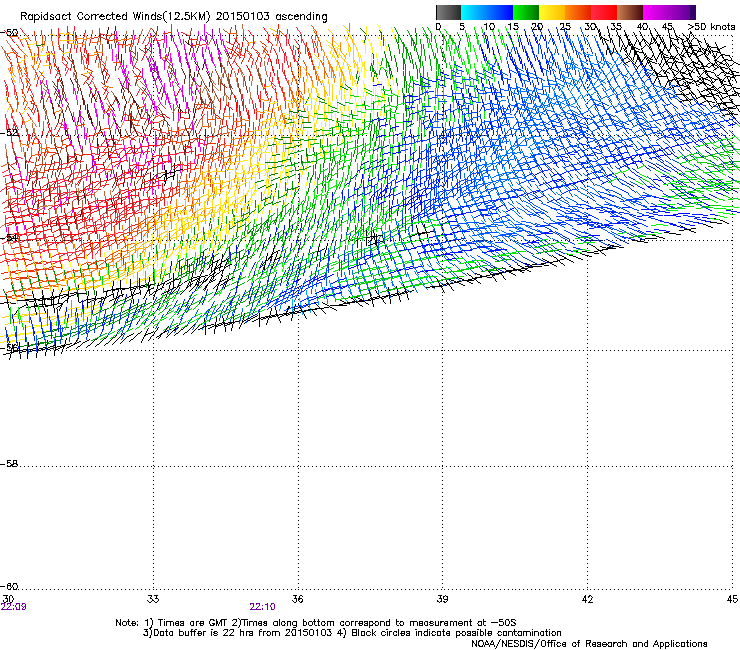Image resolution: width=740 pixels, height=650 pixels.
Task: Click the brown 35-40 knots legend segment
Action: click(630, 12)
